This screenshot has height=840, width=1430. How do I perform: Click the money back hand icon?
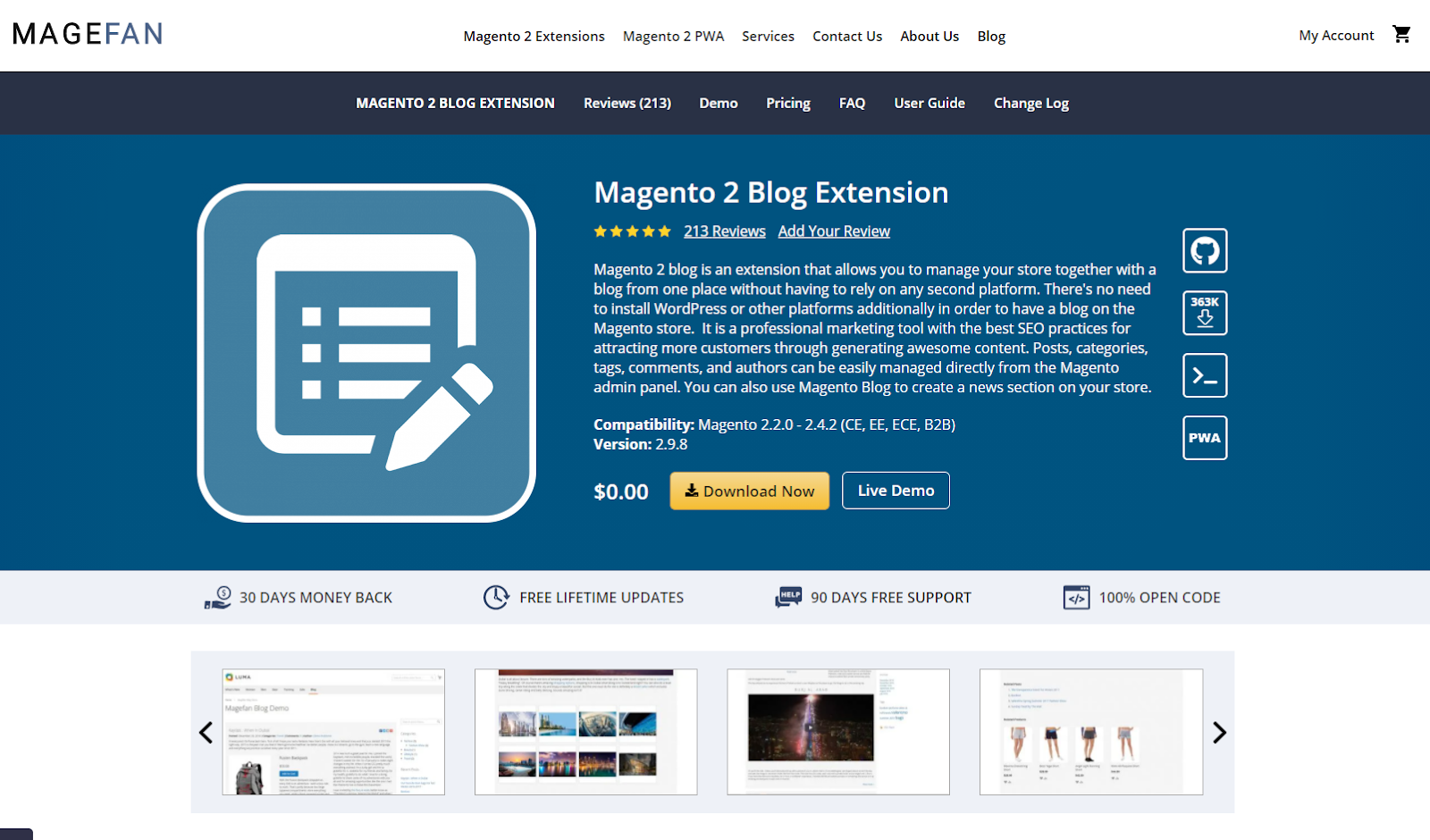(x=218, y=598)
